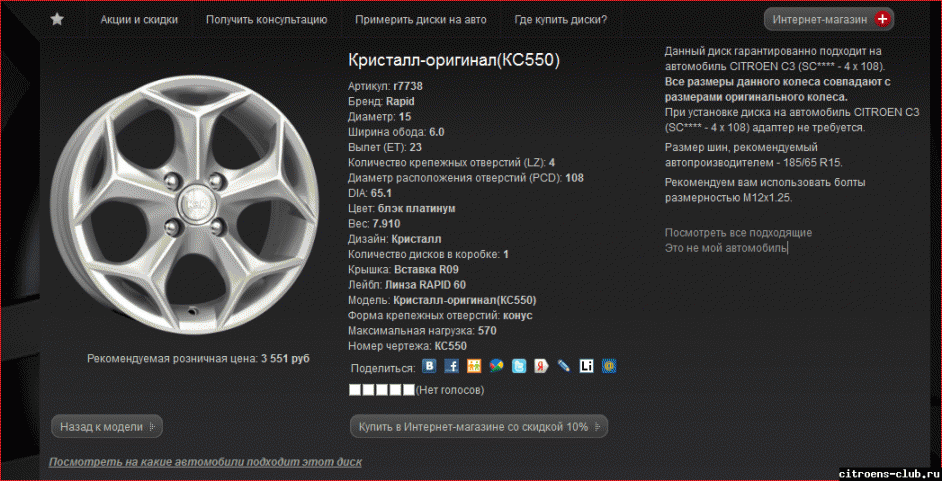
Task: Click the red plus on Интернет-магазин button
Action: pyautogui.click(x=882, y=20)
